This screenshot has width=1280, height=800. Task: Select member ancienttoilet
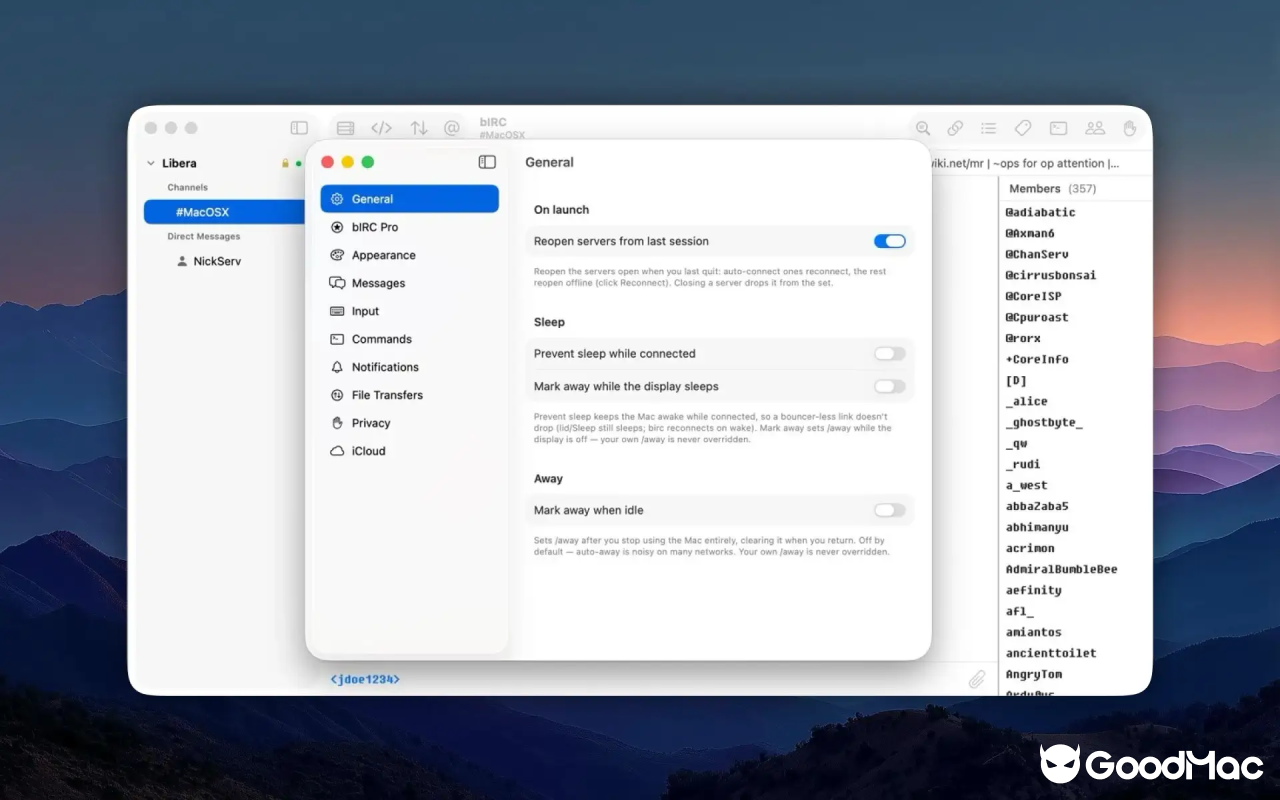click(1051, 653)
